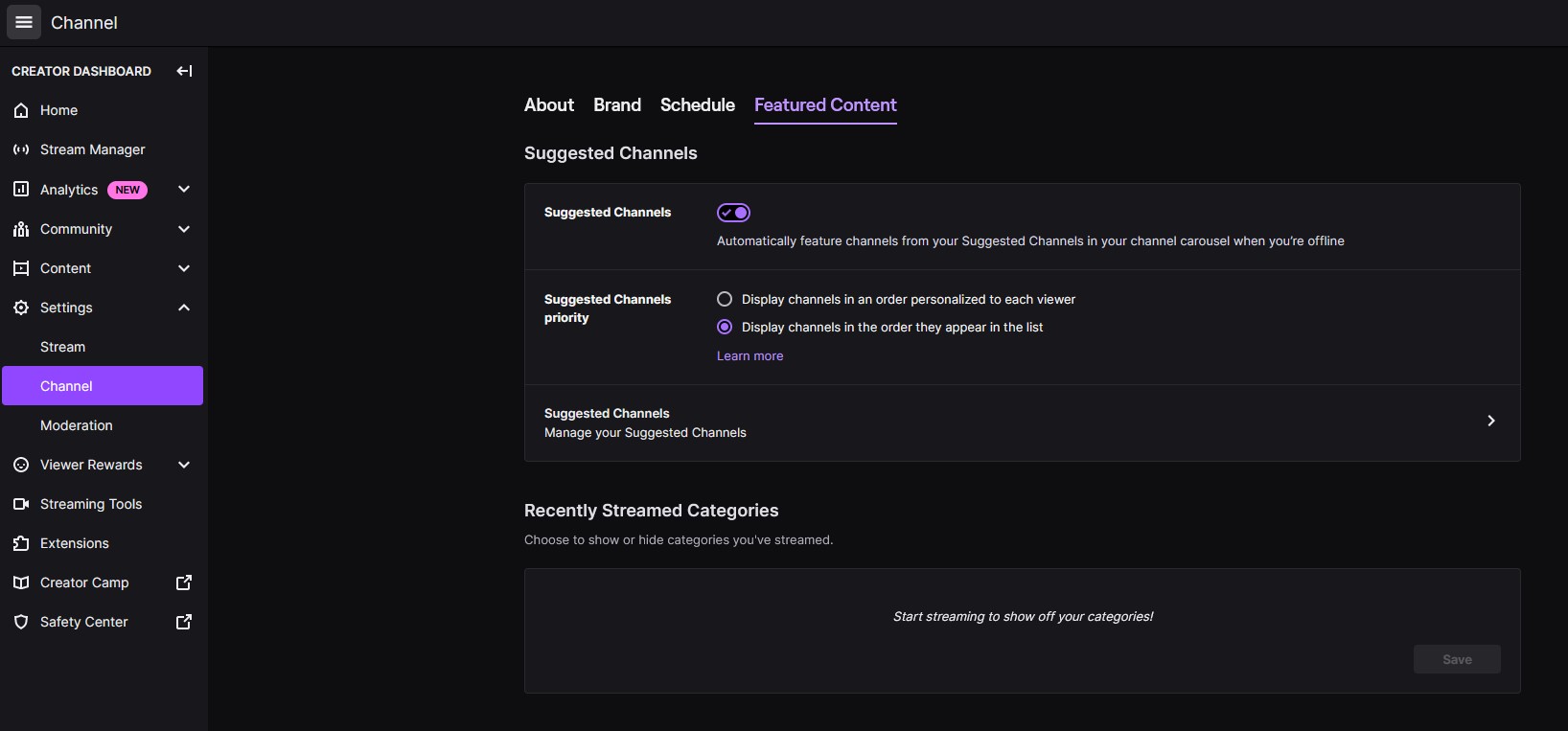Expand the Viewer Rewards submenu chevron

(184, 465)
